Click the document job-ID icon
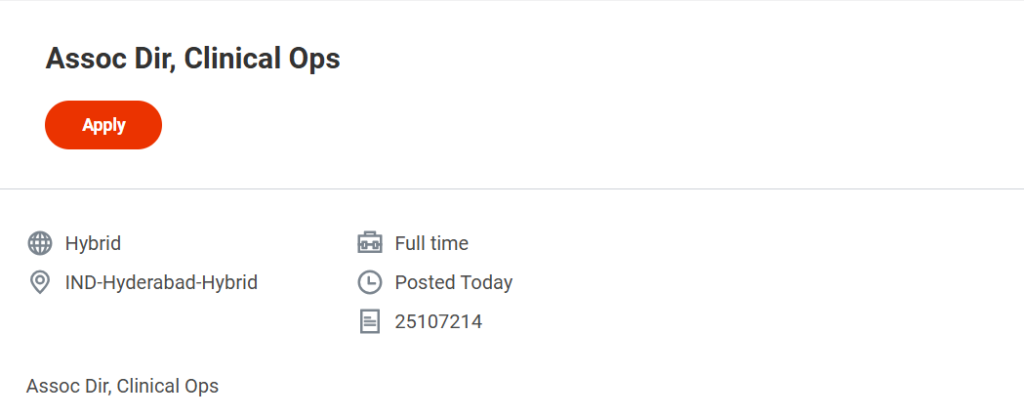 [370, 322]
